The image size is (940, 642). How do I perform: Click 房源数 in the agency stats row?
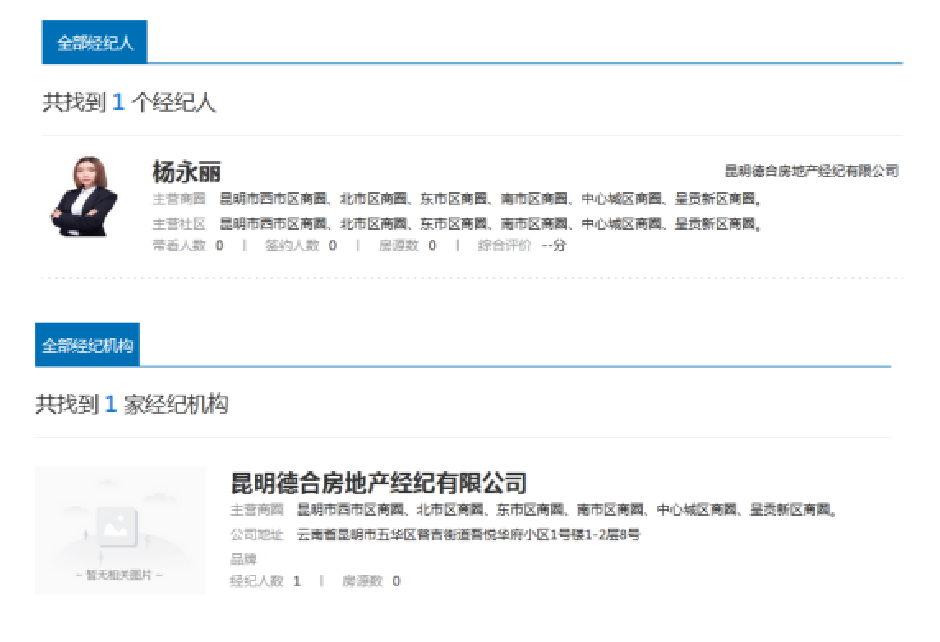click(370, 581)
